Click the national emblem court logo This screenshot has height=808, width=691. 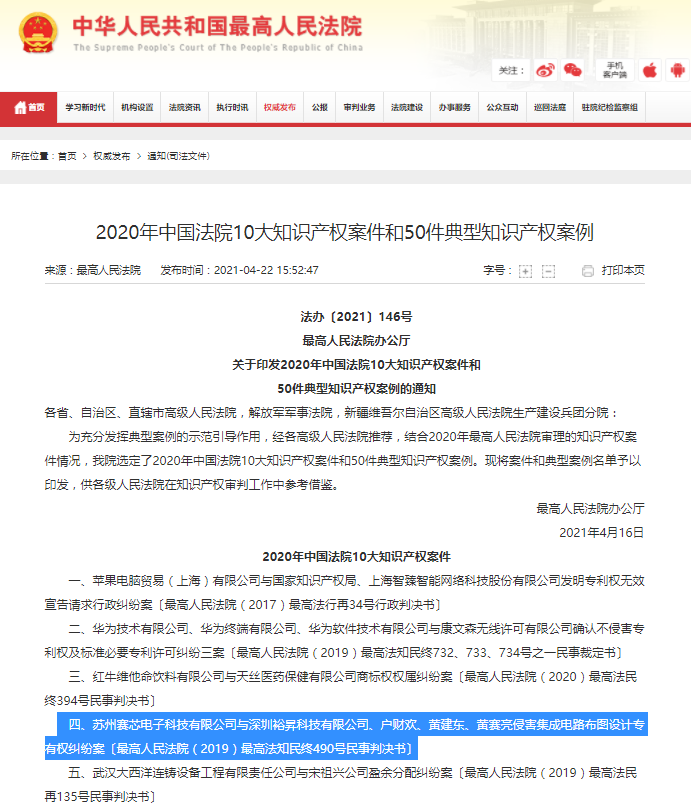37,32
